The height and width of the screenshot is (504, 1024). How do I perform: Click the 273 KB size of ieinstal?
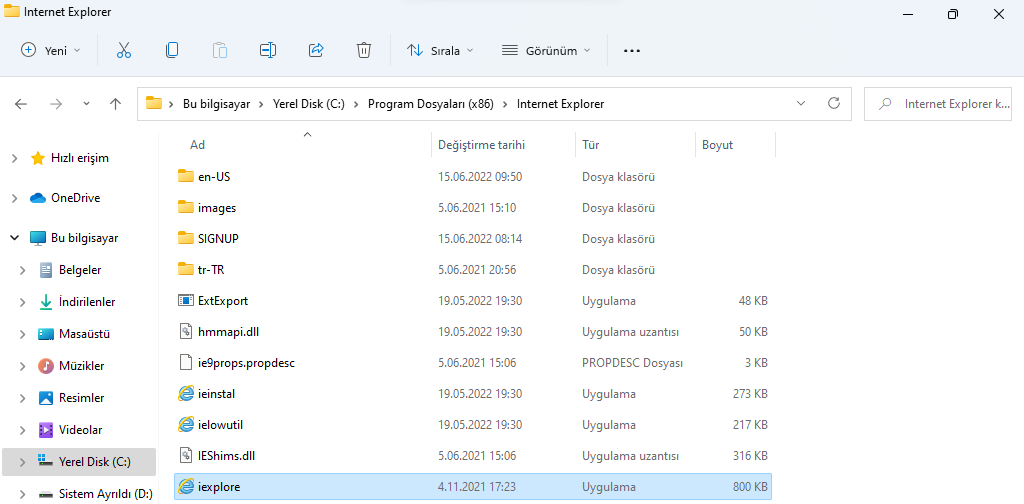[750, 394]
